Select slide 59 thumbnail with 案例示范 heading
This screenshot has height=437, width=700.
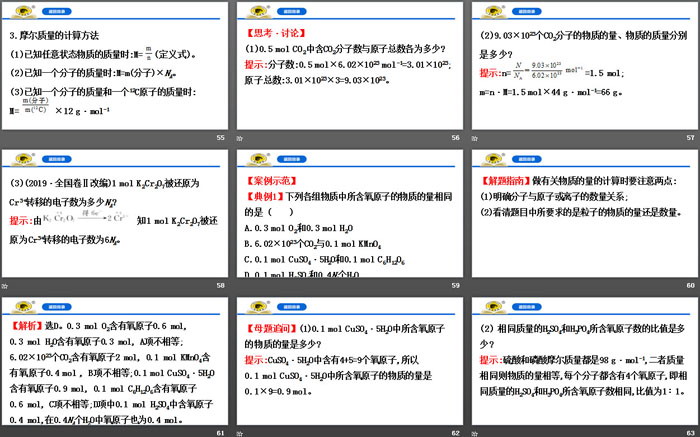click(350, 213)
